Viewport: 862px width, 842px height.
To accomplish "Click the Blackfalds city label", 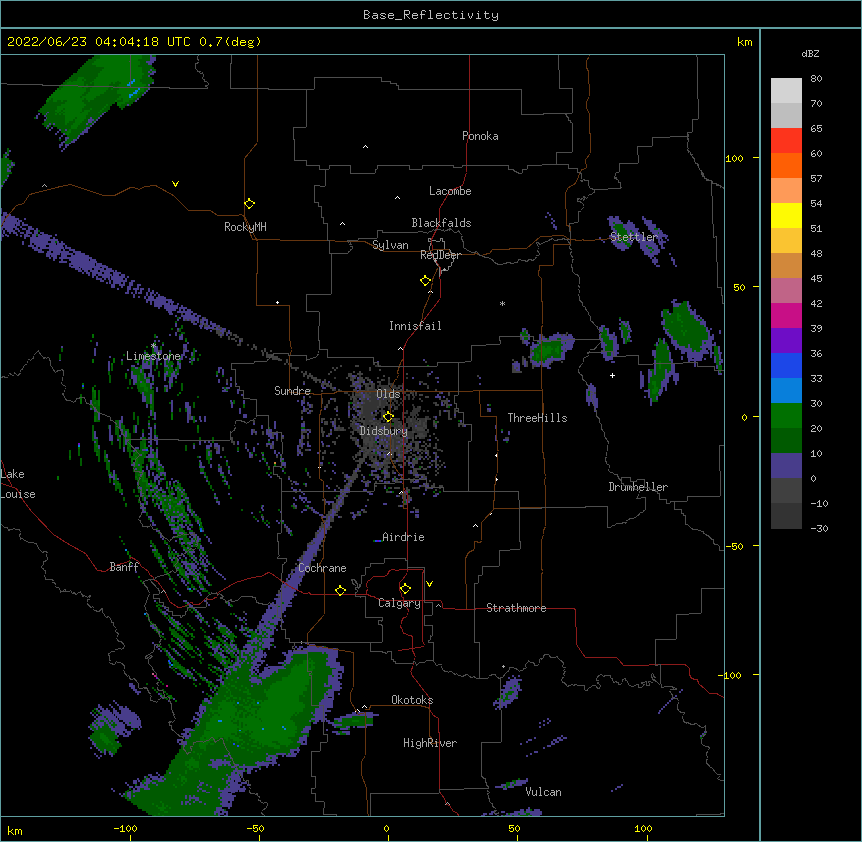I will (441, 223).
